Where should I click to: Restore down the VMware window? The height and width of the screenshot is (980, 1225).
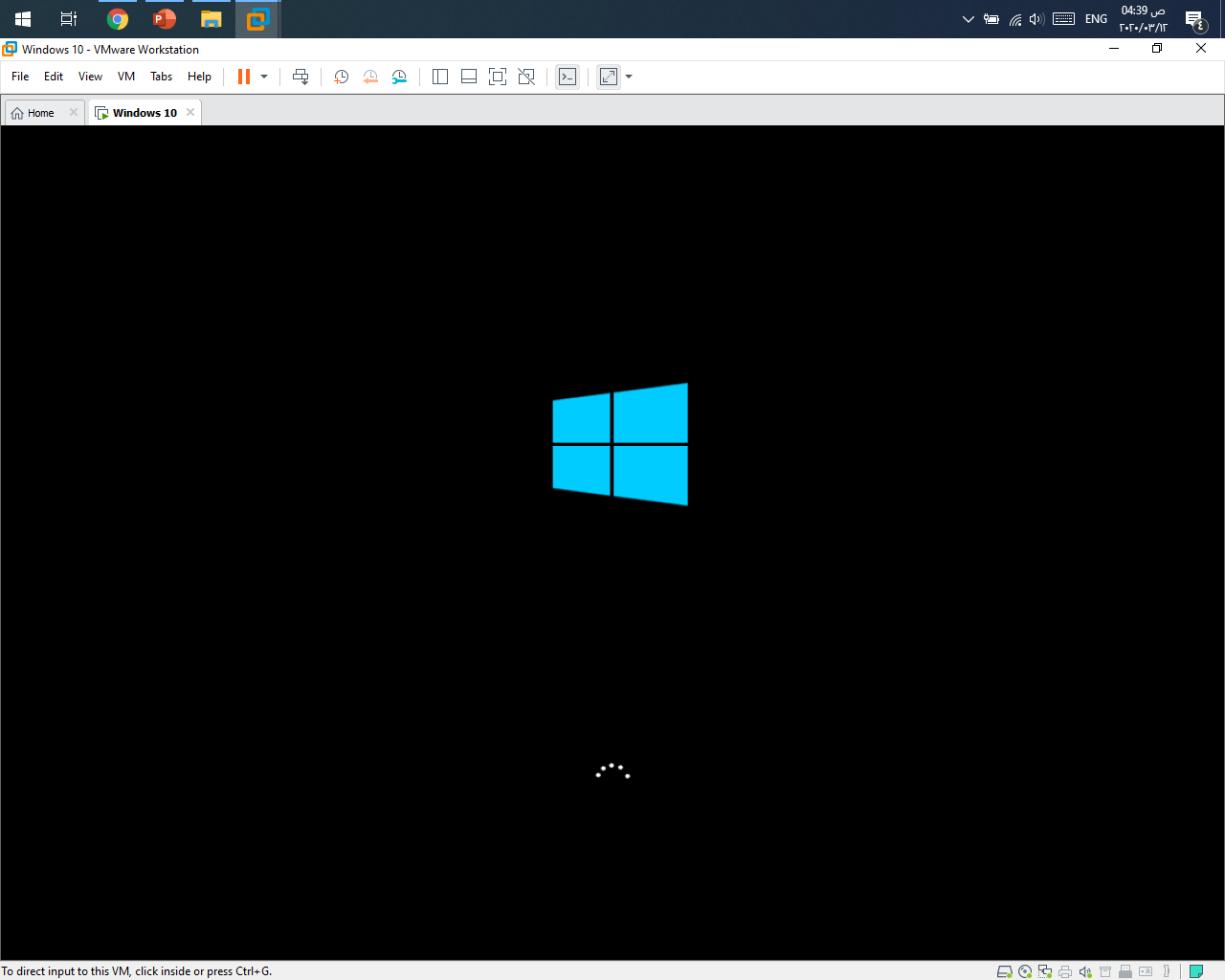[1157, 49]
